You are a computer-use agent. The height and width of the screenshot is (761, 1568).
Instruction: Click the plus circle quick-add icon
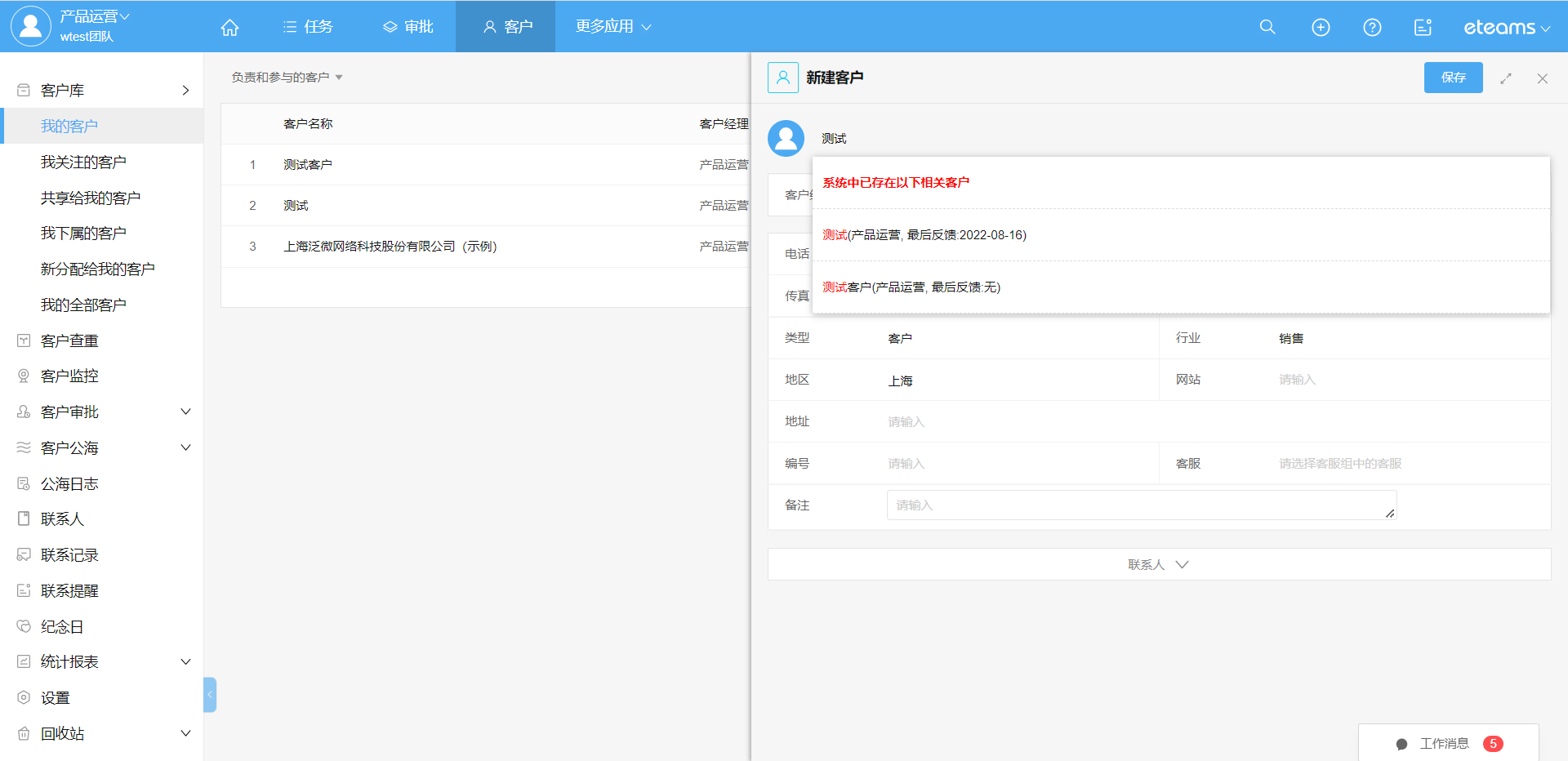(x=1320, y=27)
